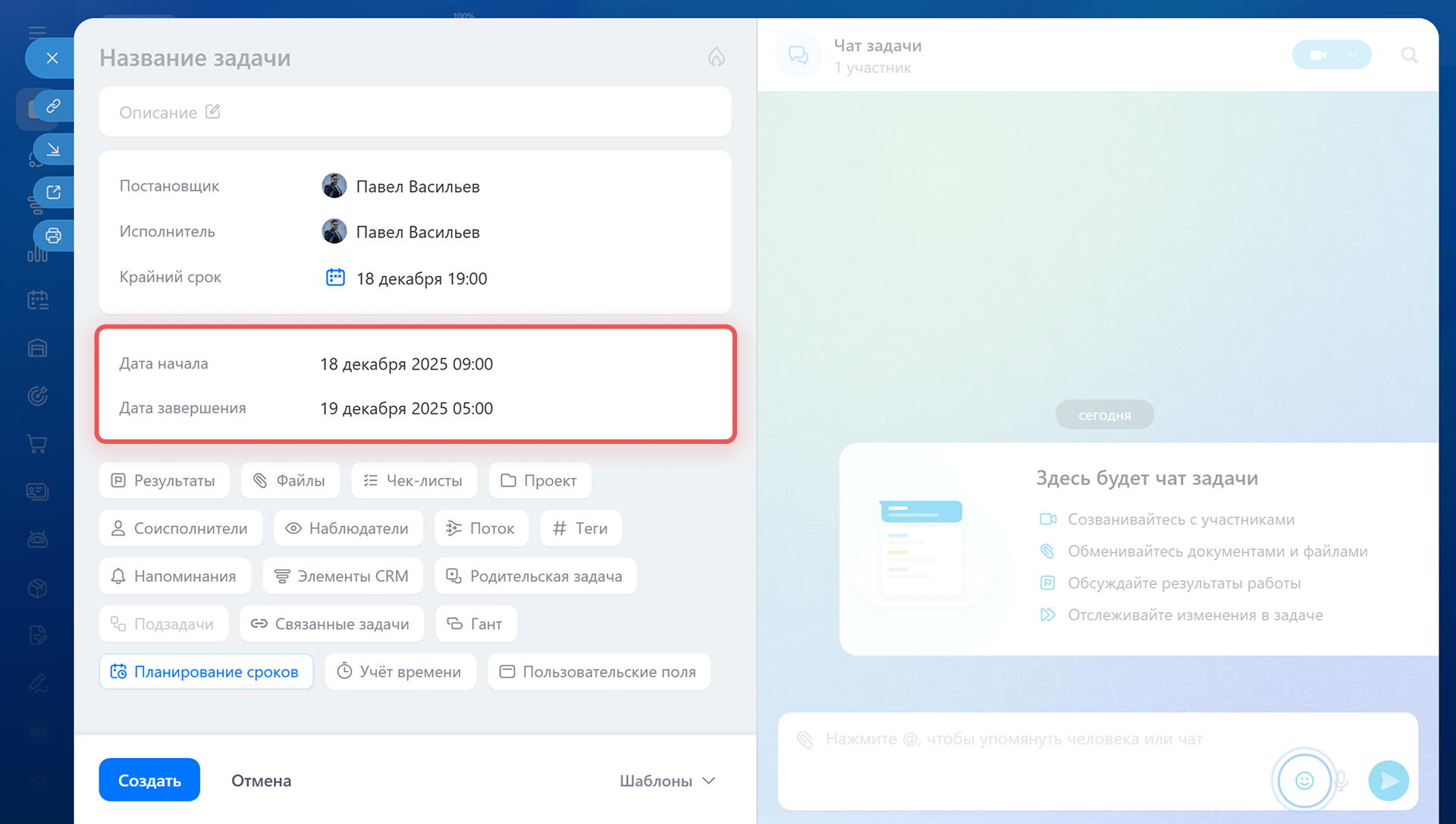Expand the video call dropdown arrow

(1353, 55)
